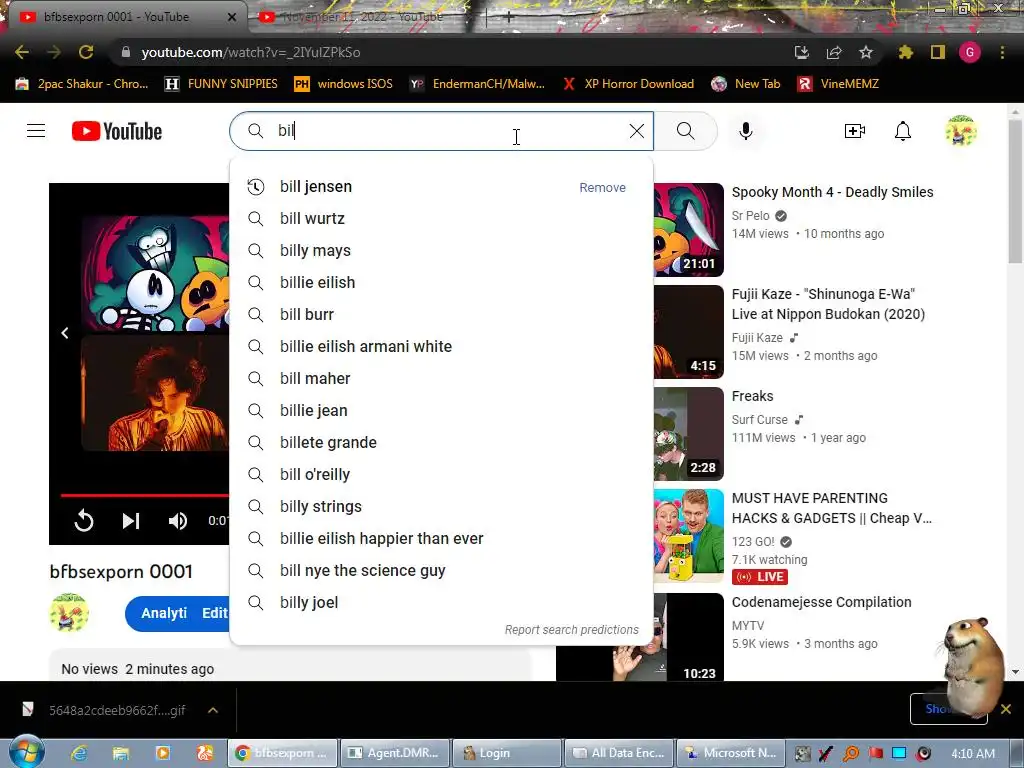This screenshot has width=1024, height=768.
Task: Mute the video player volume
Action: [x=178, y=520]
